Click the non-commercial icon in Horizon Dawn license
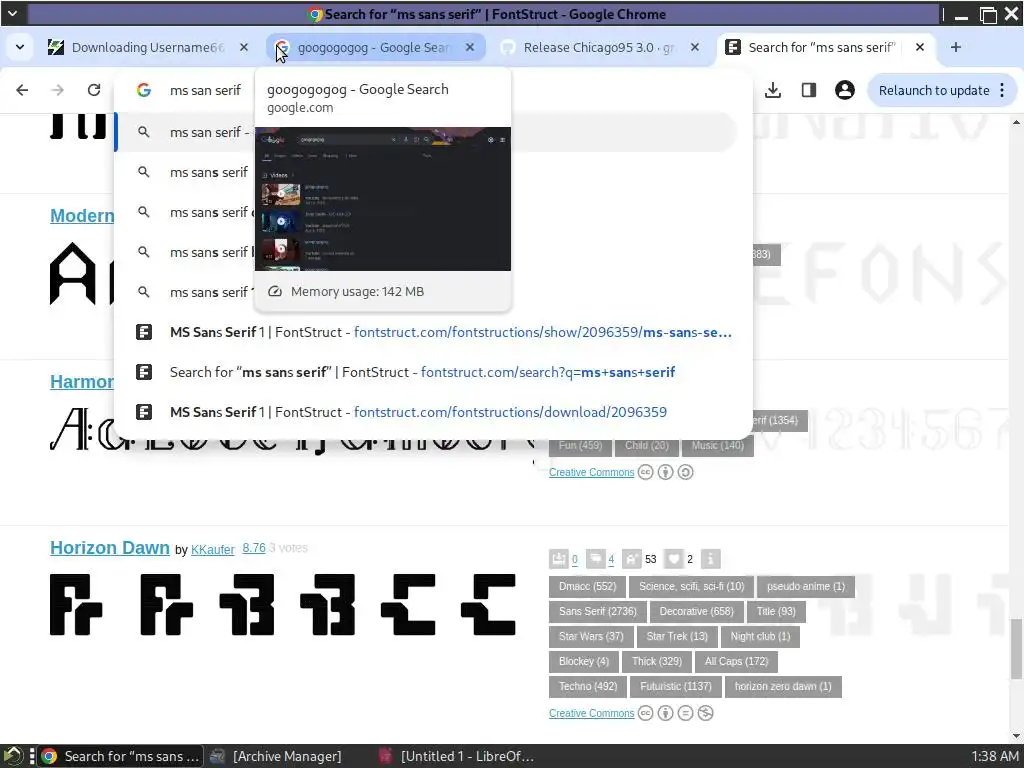This screenshot has width=1024, height=768. pyautogui.click(x=705, y=713)
